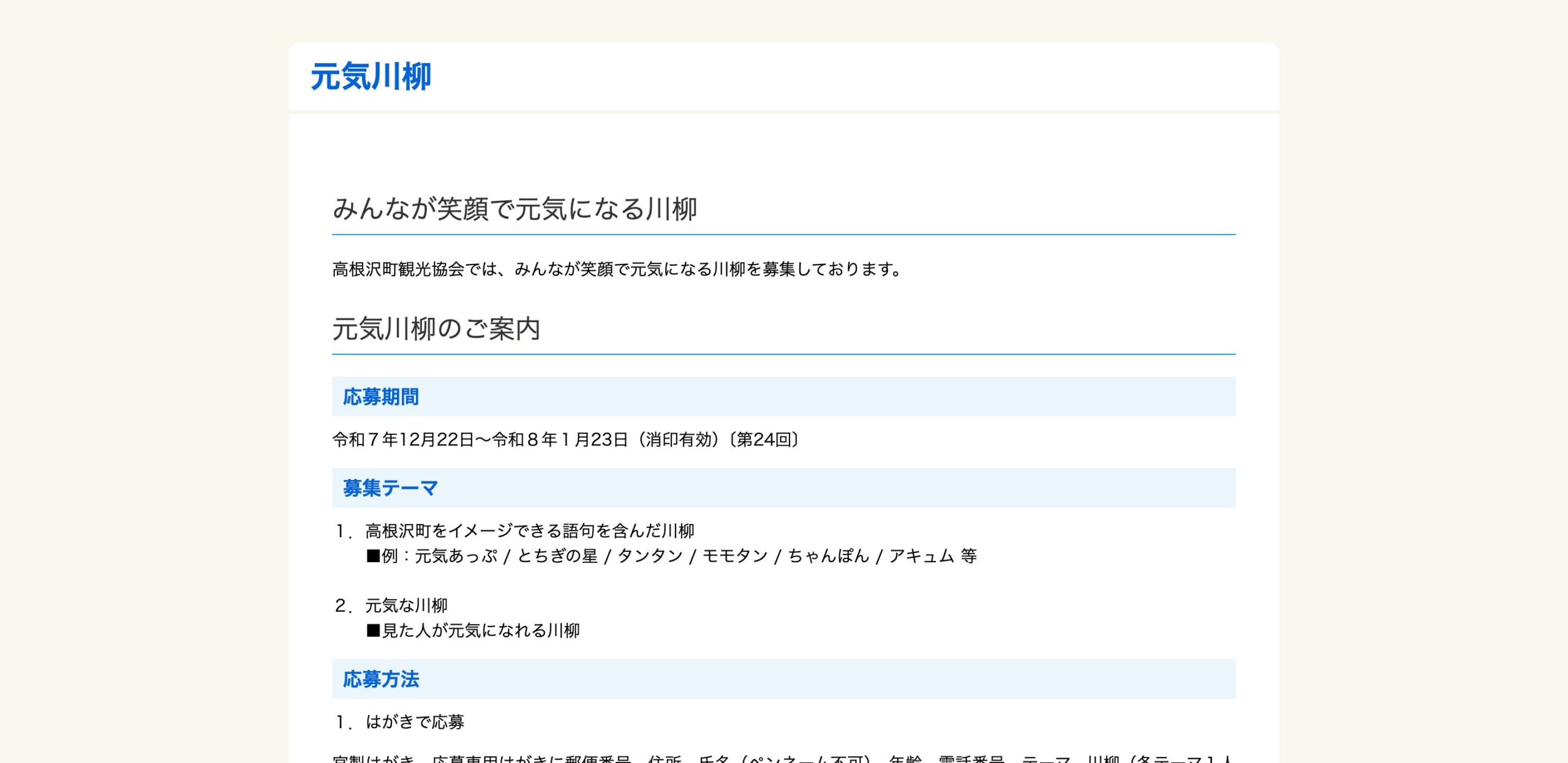Click the intro sentence about 高根沢町観光協会
Image resolution: width=1568 pixels, height=763 pixels.
click(616, 269)
